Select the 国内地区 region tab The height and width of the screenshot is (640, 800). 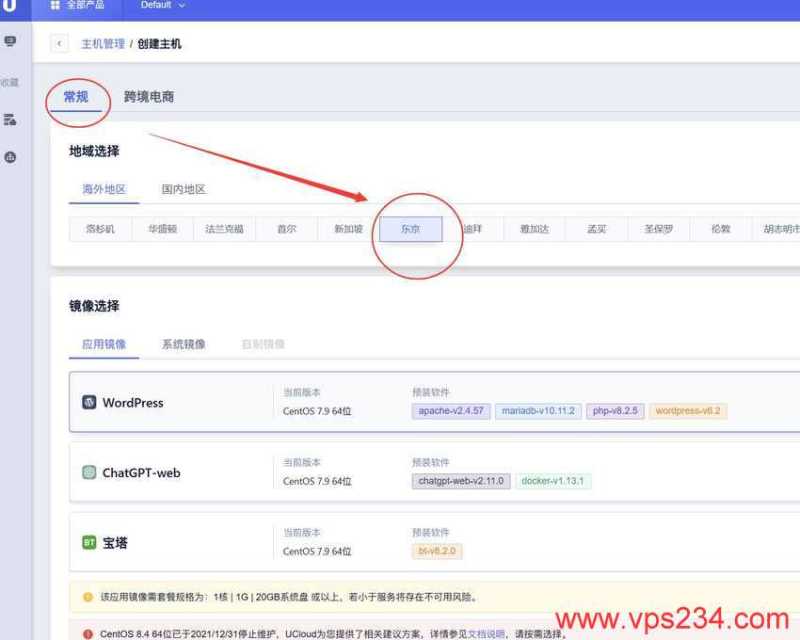[183, 189]
